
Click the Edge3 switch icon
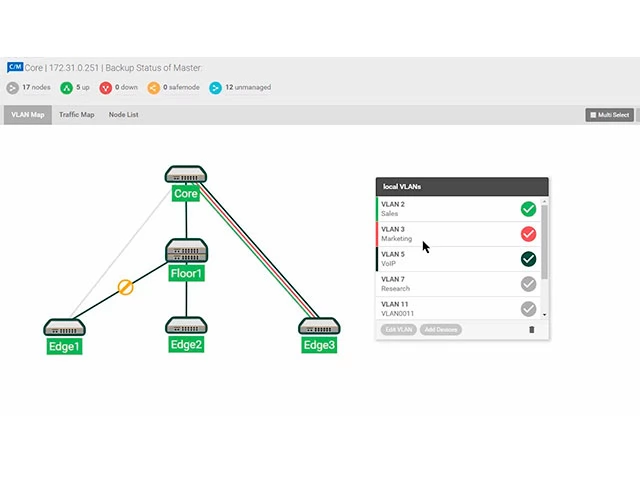[319, 326]
